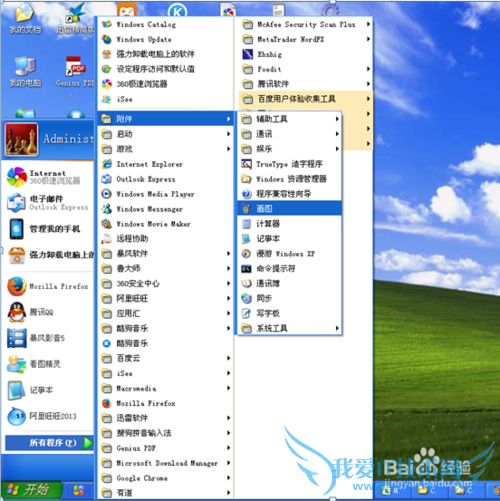Launch 命令提示符 (Command Prompt)
The image size is (500, 501).
289,268
